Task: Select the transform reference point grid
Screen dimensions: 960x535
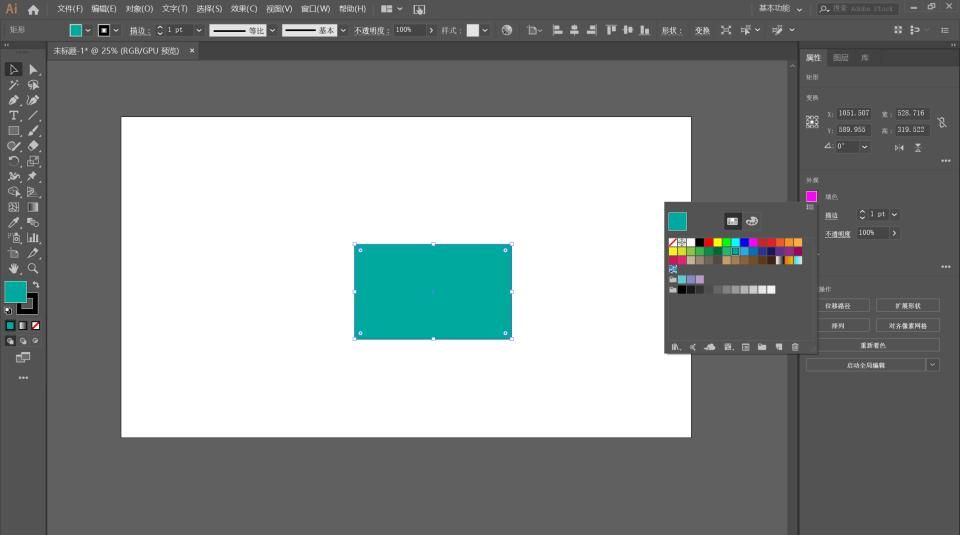Action: tap(812, 122)
